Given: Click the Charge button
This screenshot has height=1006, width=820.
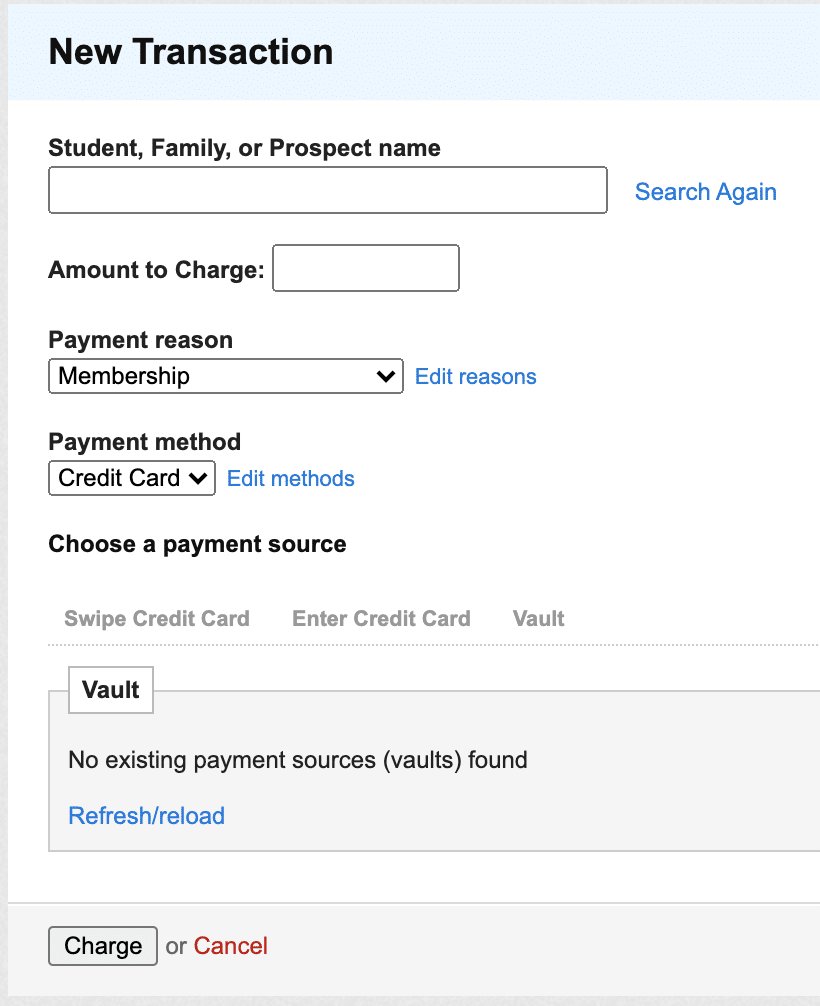Looking at the screenshot, I should 103,946.
